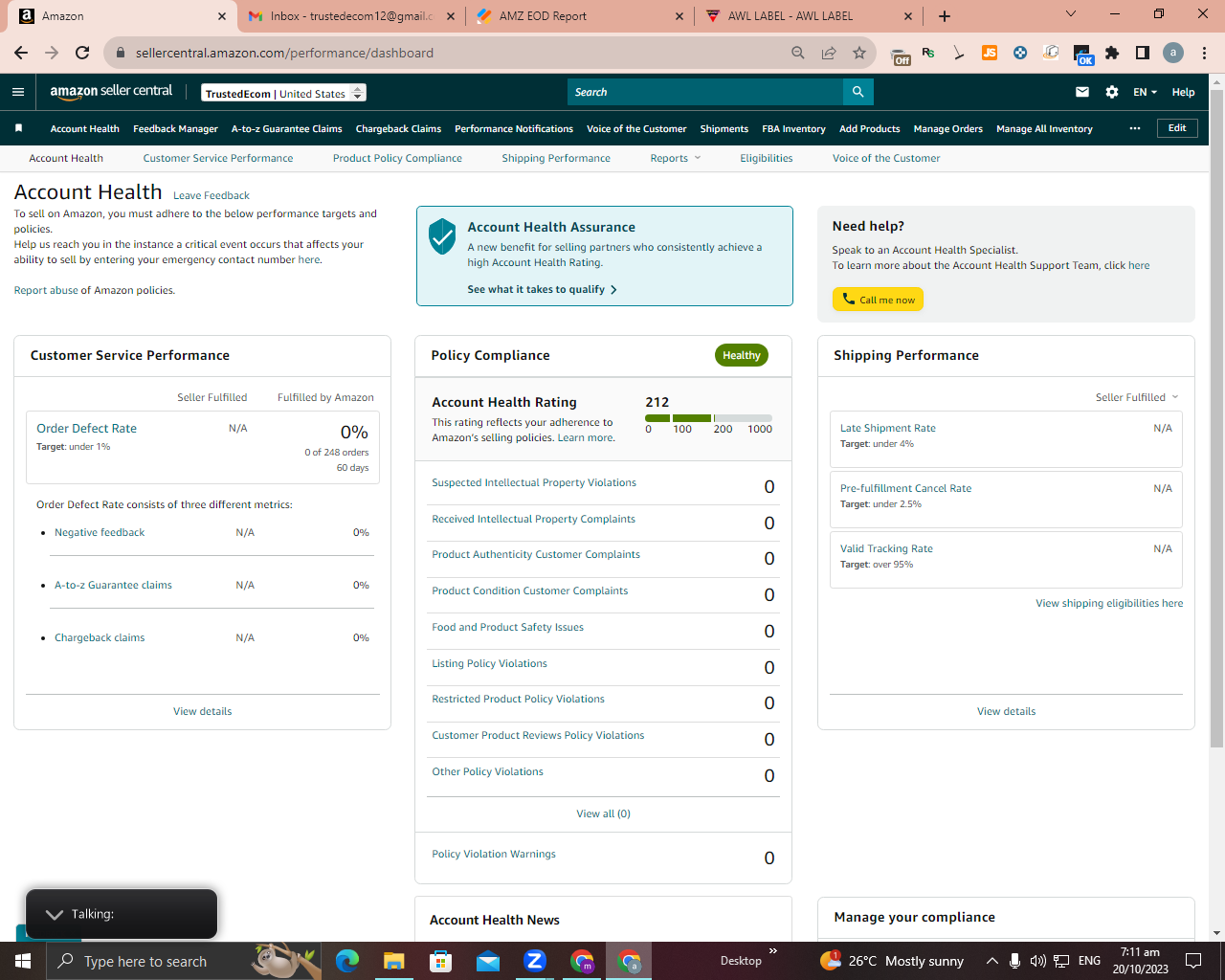The width and height of the screenshot is (1225, 980).
Task: Expand the Talking panel chevron
Action: (x=55, y=914)
